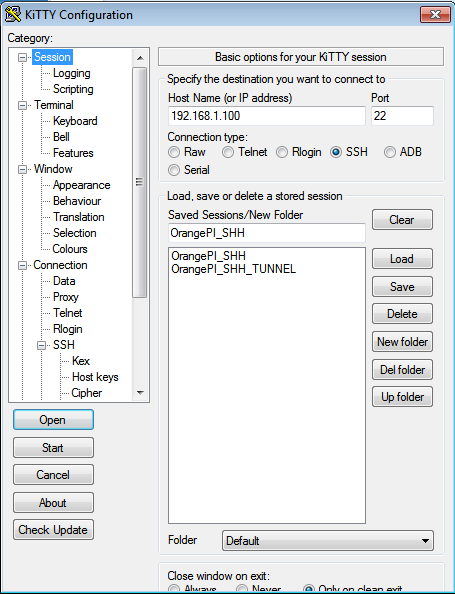
Task: Open the Session category
Action: coord(52,57)
